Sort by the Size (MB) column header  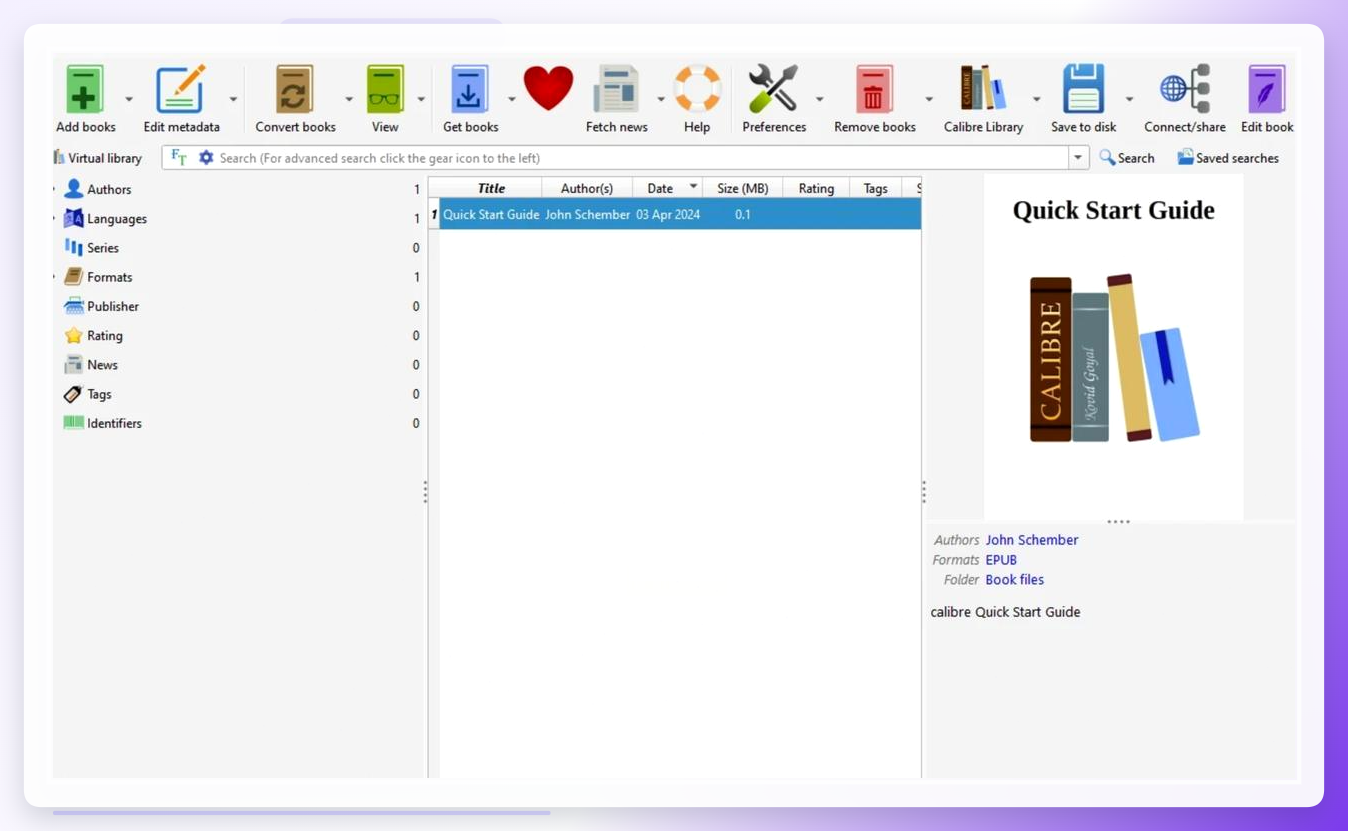tap(743, 188)
